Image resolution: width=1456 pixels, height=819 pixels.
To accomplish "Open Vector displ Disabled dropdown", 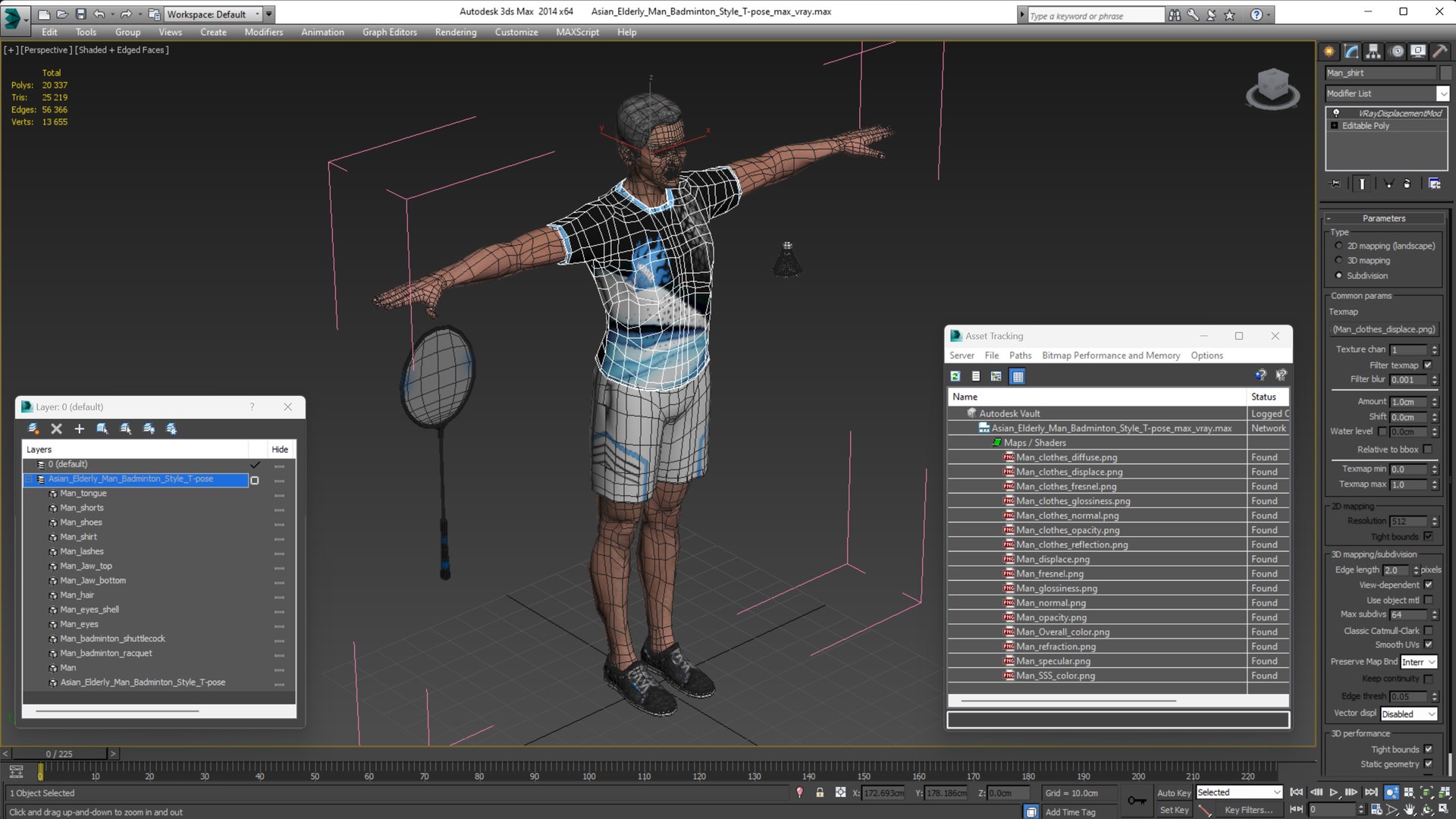I will [1408, 714].
